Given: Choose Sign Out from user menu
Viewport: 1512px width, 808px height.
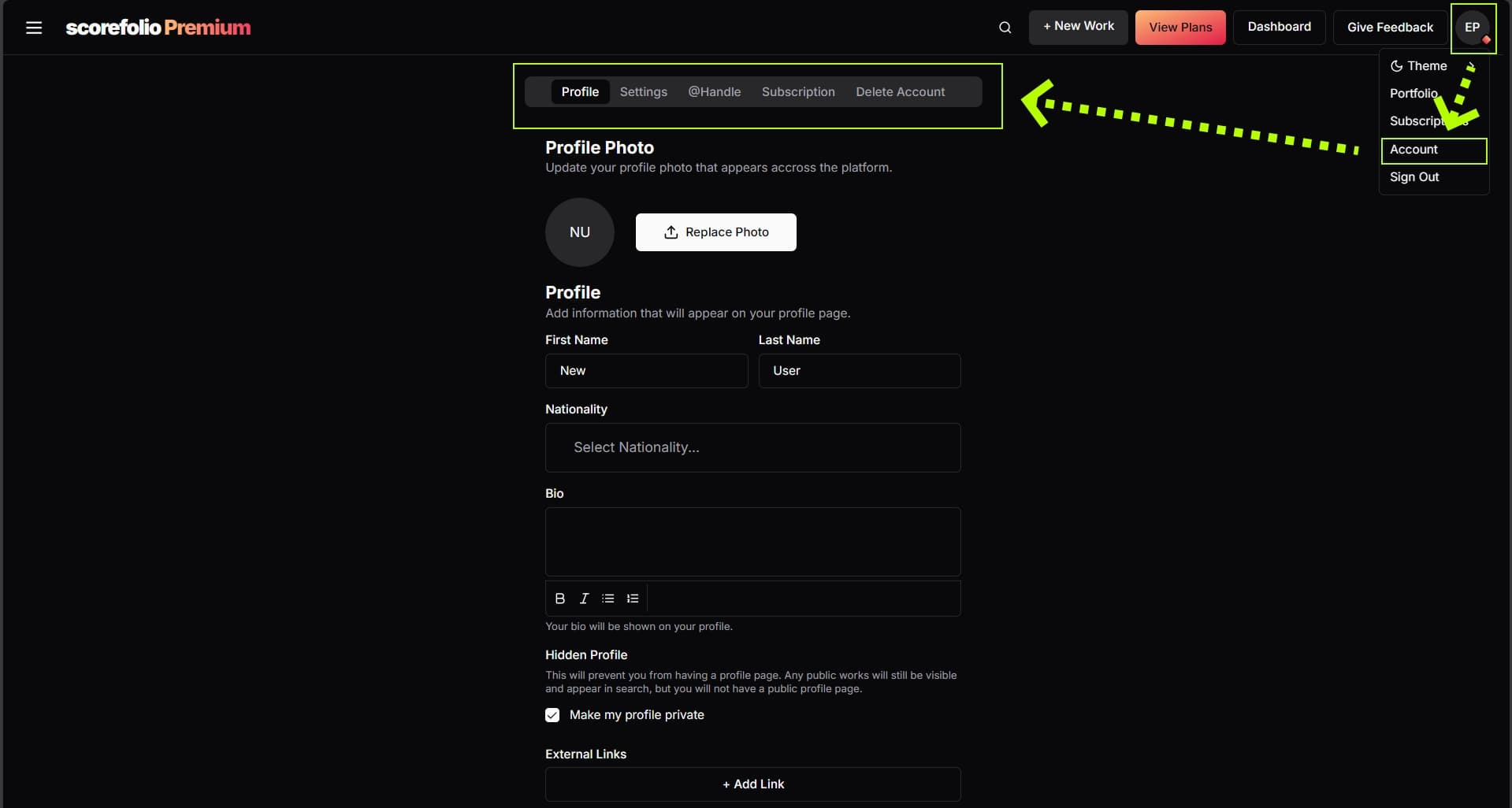Looking at the screenshot, I should click(1433, 177).
